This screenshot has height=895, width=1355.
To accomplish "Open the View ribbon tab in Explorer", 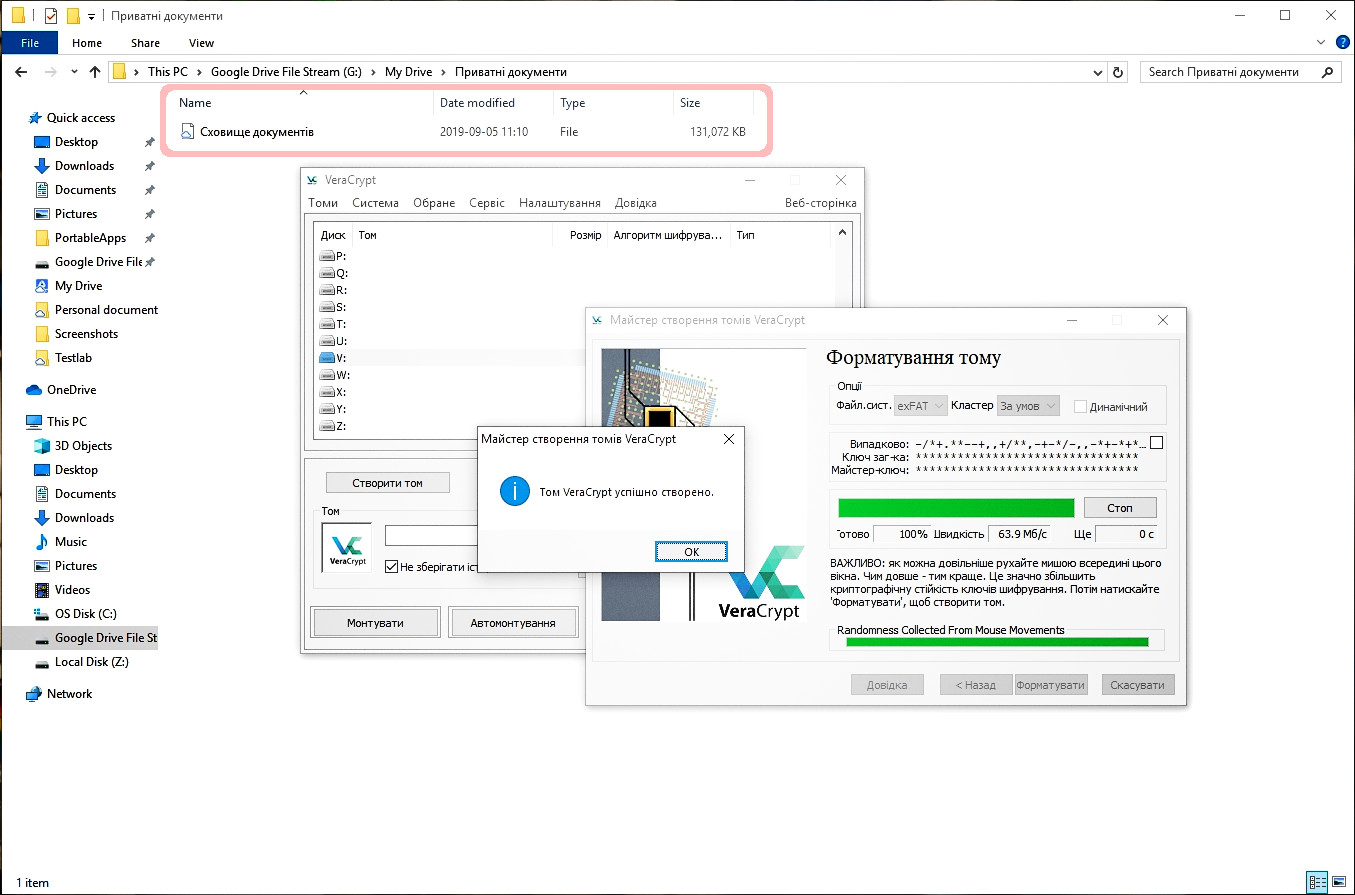I will 201,43.
